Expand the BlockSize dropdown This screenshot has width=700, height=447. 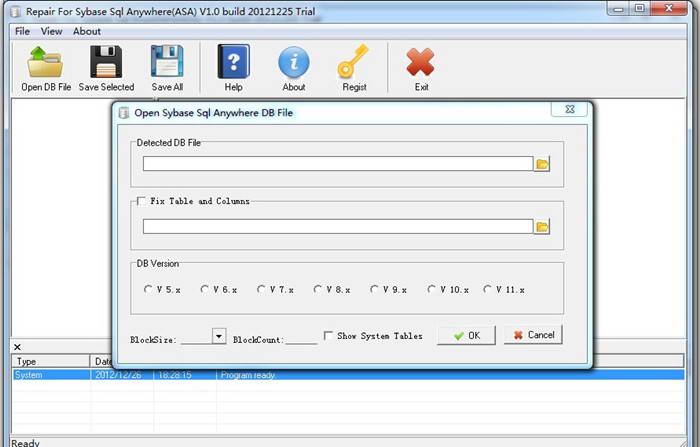tap(219, 336)
